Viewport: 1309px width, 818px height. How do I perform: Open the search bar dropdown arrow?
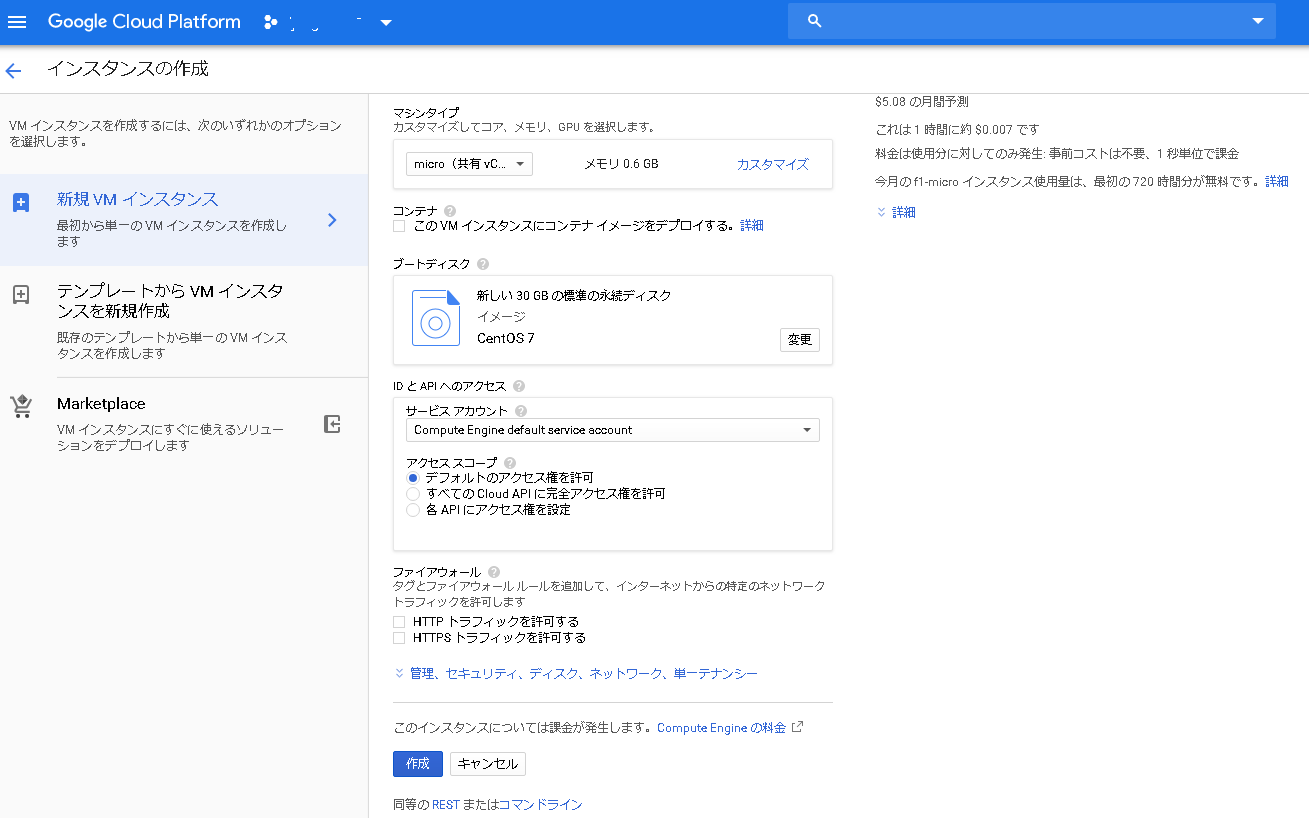pyautogui.click(x=1258, y=21)
